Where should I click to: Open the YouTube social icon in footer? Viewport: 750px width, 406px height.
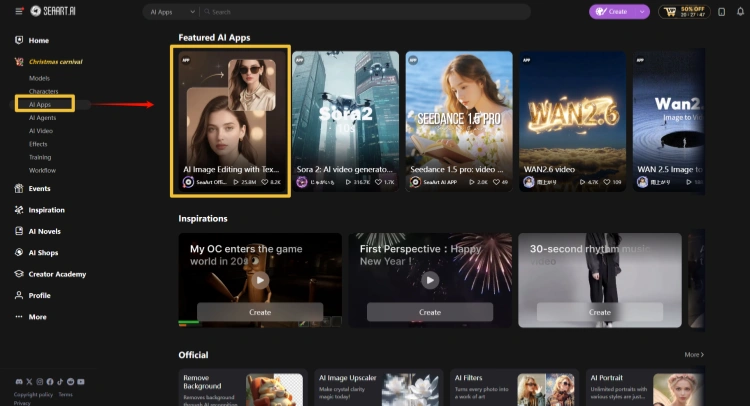81,382
